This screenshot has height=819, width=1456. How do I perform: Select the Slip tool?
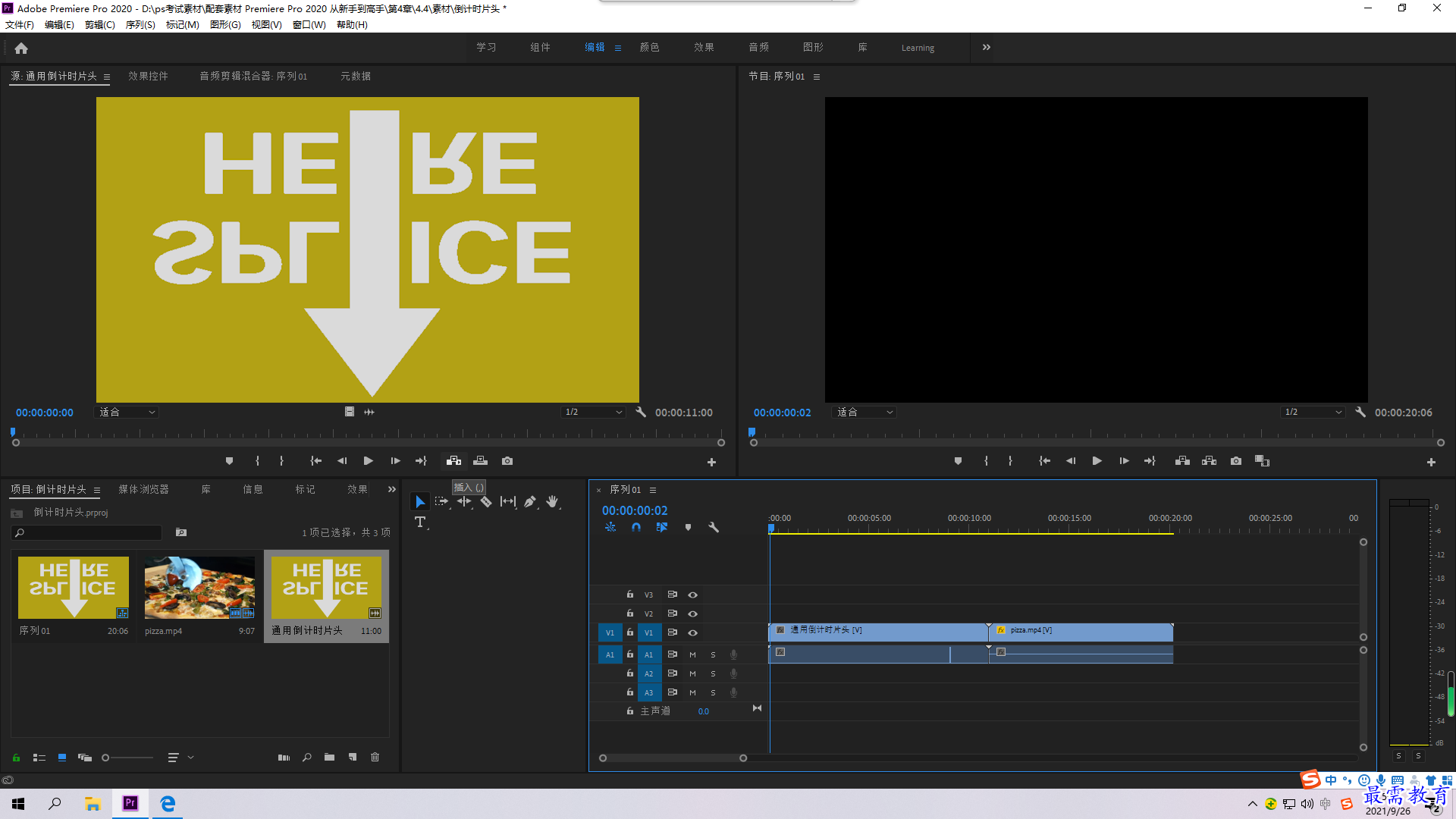[508, 501]
